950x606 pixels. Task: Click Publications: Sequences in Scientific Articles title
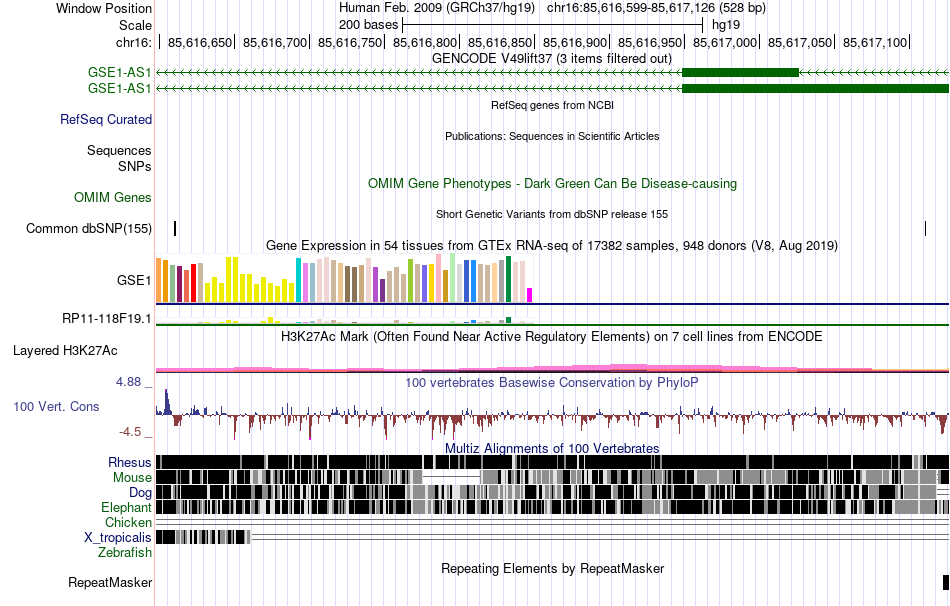(x=552, y=136)
